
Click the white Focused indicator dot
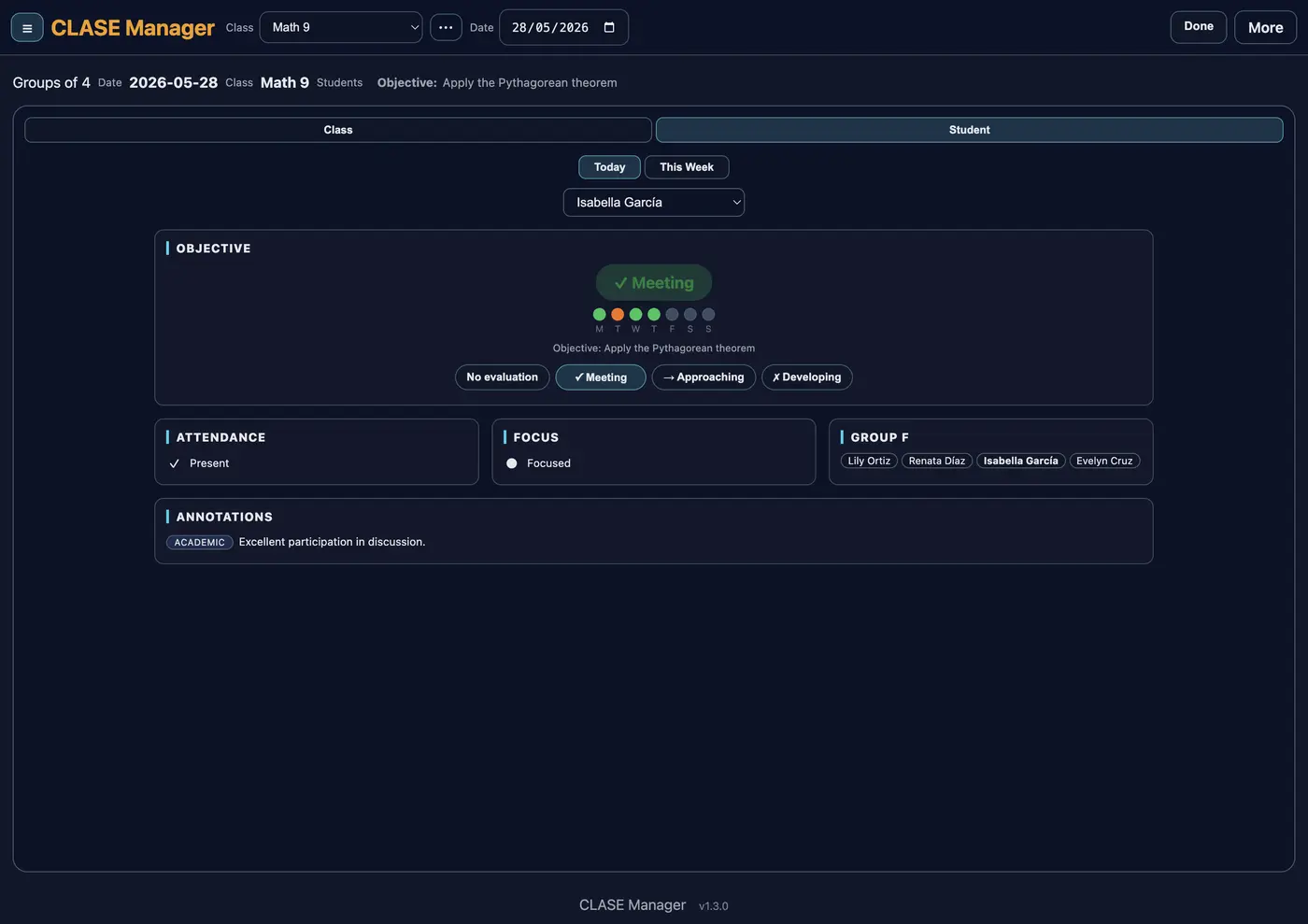[x=512, y=463]
